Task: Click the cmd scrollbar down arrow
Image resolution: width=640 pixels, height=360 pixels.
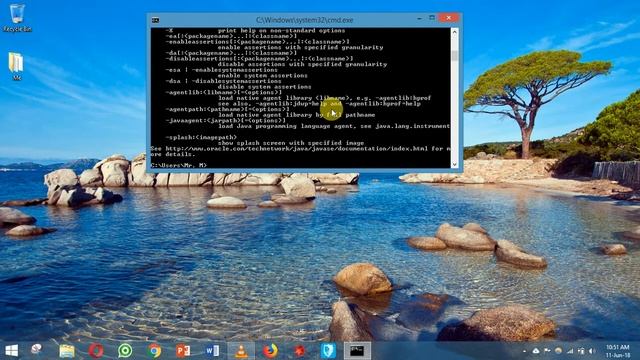Action: (x=455, y=164)
